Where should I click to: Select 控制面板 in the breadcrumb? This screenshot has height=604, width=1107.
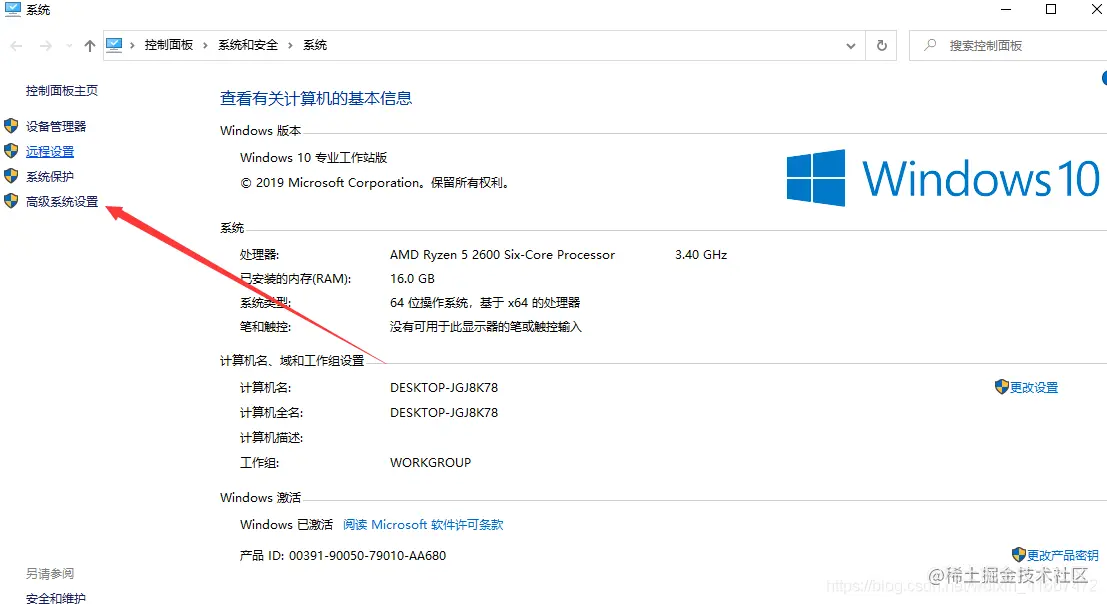[x=169, y=45]
